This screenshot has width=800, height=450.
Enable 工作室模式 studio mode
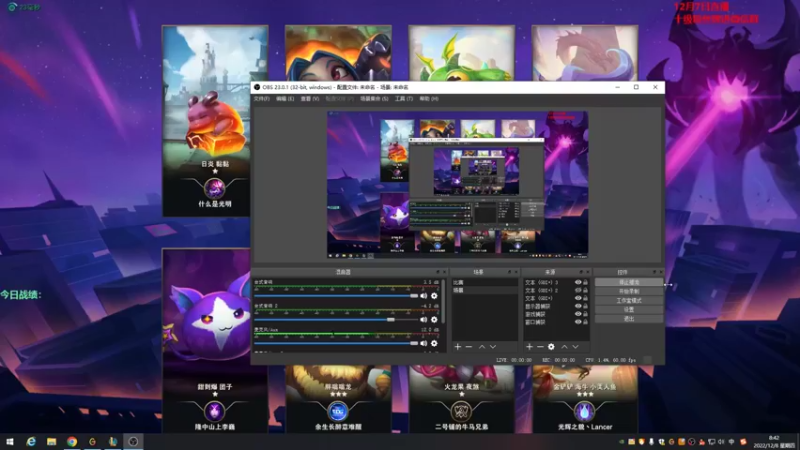click(x=629, y=301)
